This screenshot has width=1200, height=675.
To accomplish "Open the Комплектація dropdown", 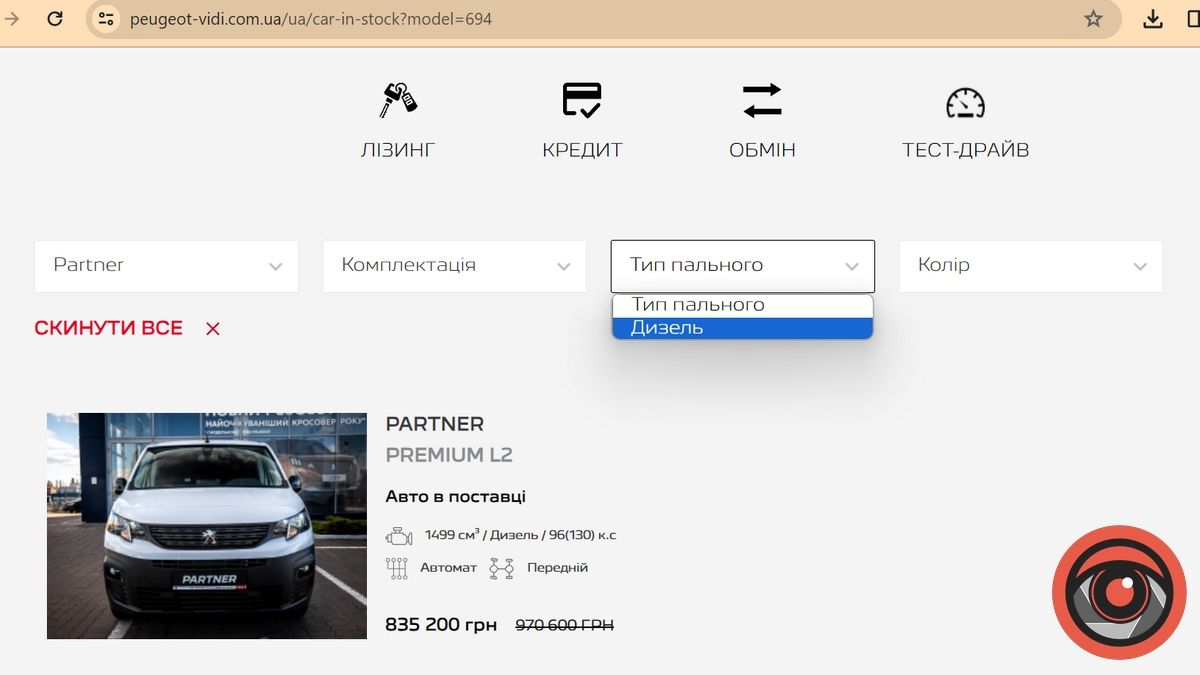I will click(x=454, y=266).
